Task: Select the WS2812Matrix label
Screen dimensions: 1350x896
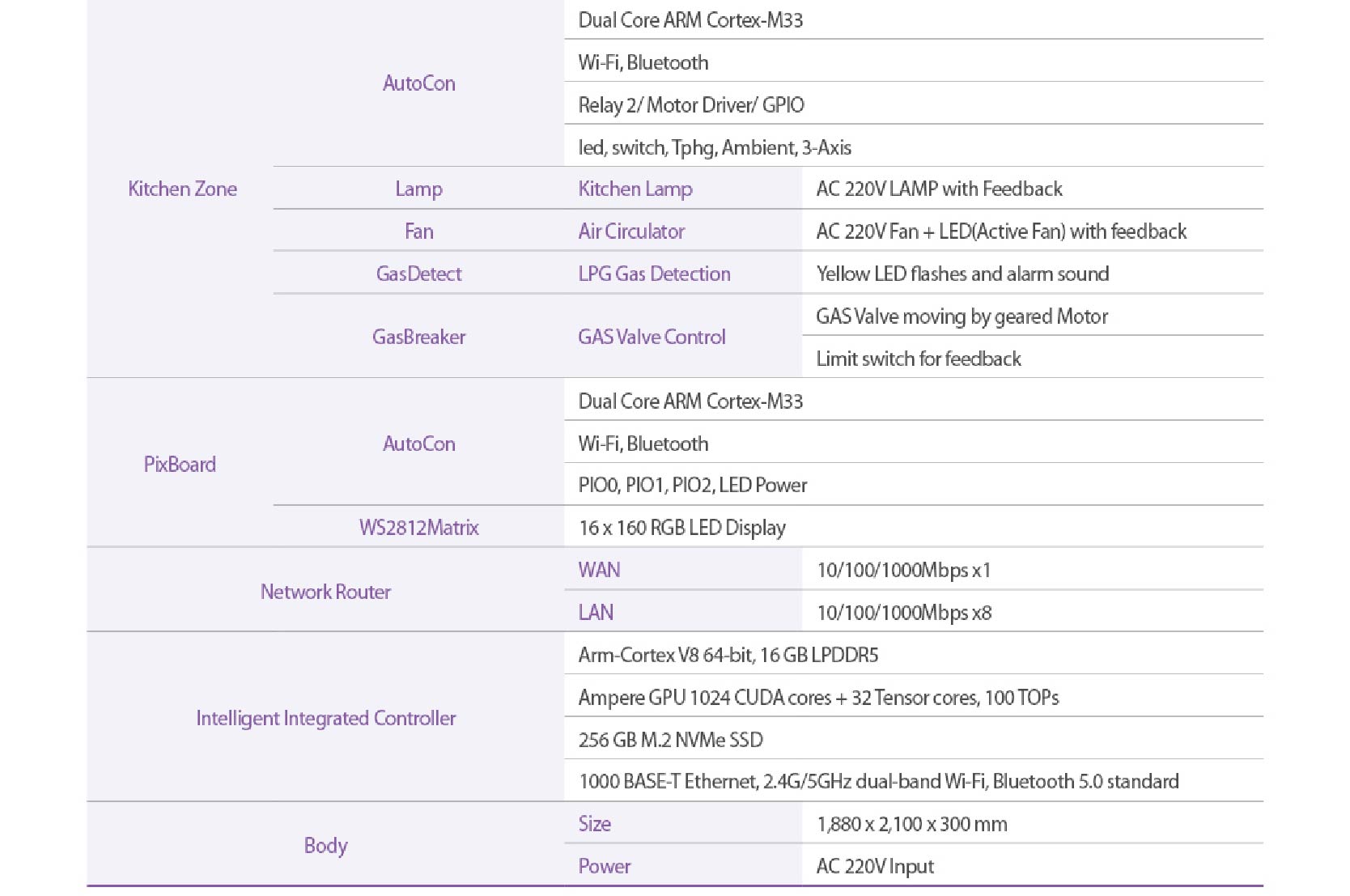Action: (x=418, y=528)
